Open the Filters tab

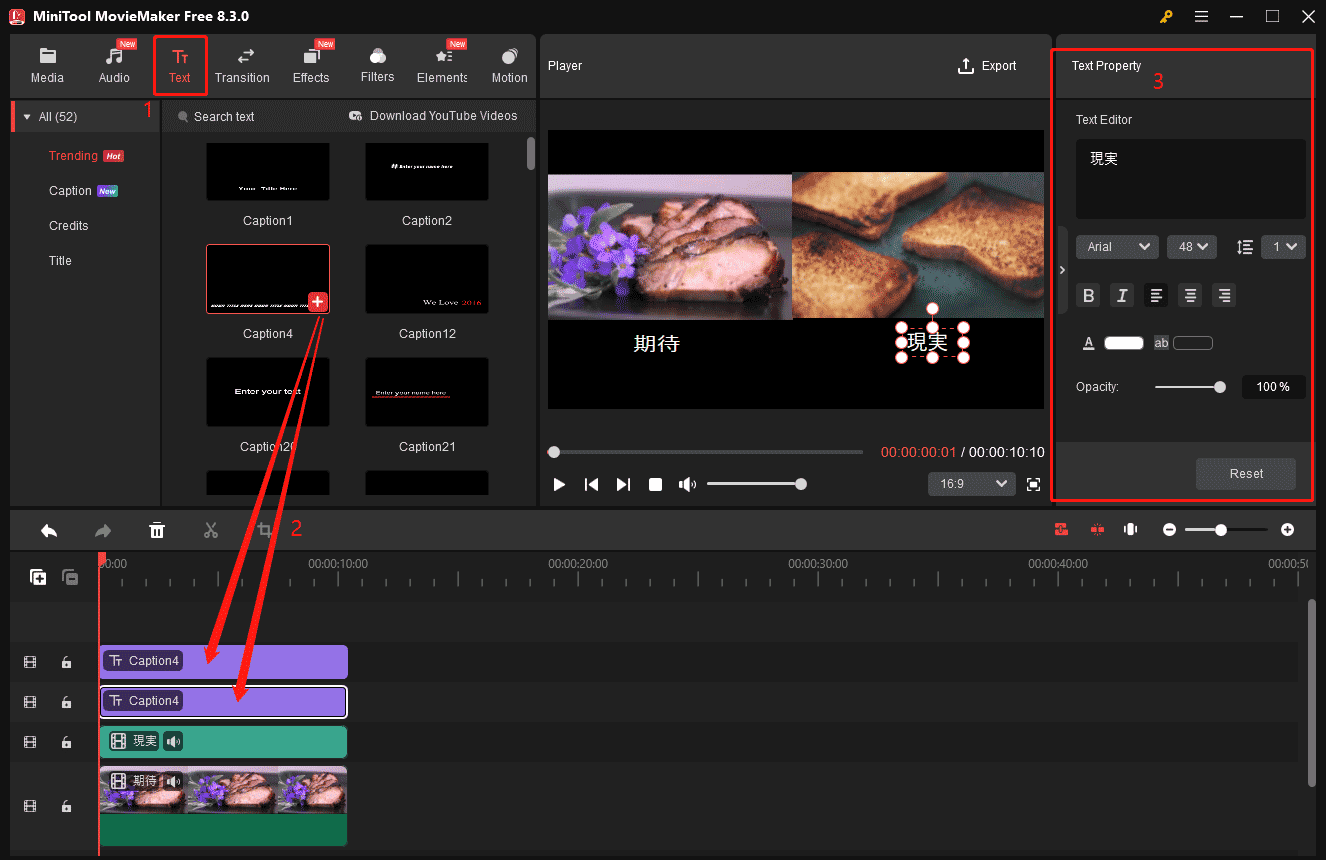[377, 65]
